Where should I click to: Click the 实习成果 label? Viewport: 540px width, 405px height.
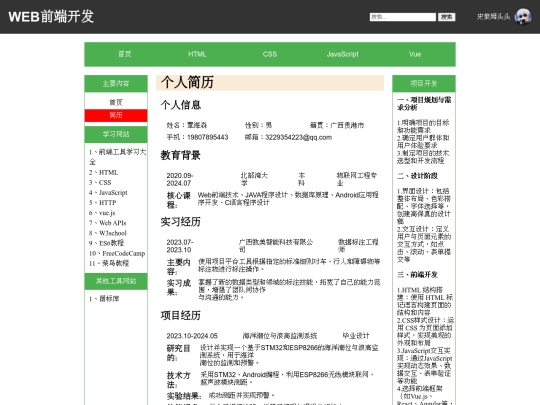tap(178, 288)
